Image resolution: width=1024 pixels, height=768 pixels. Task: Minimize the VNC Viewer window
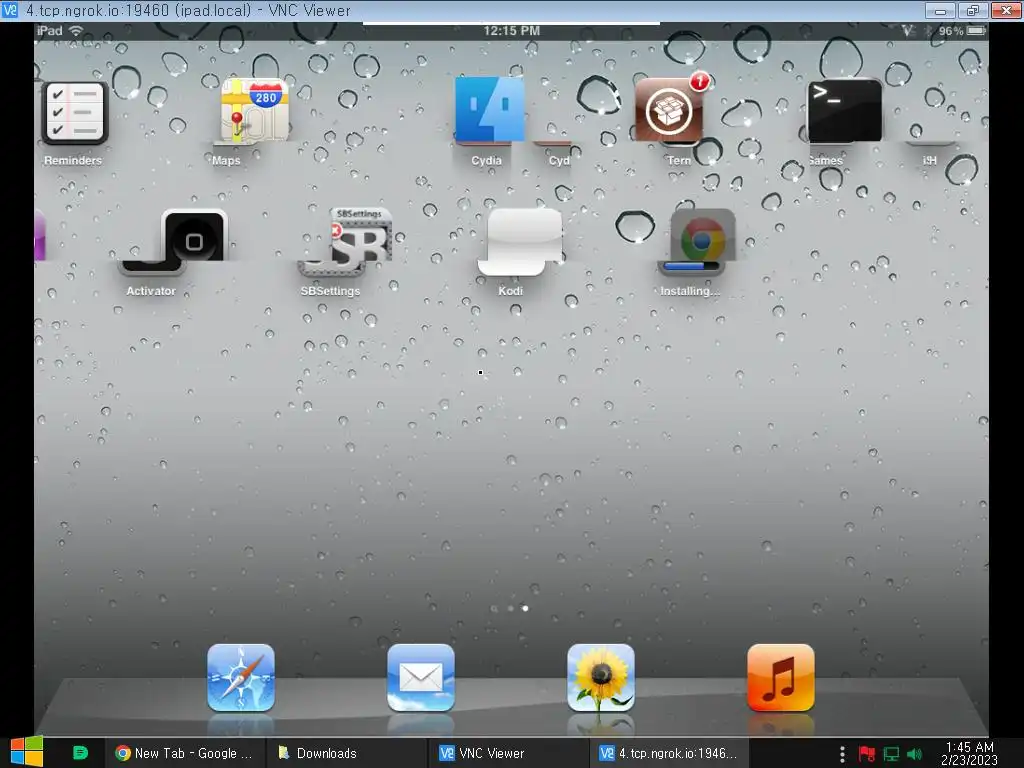[940, 10]
